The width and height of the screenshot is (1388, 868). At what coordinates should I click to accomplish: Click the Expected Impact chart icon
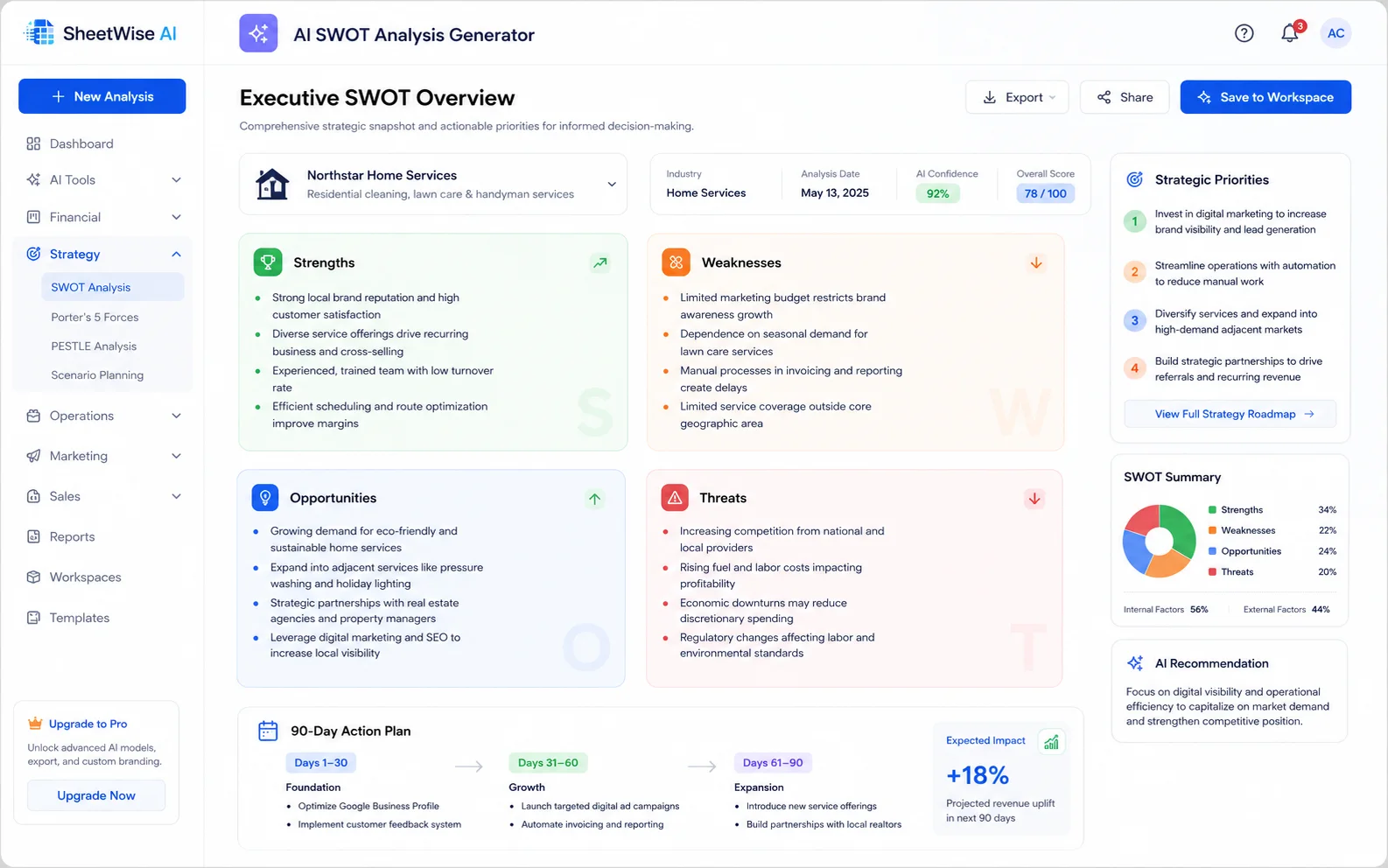[x=1051, y=742]
